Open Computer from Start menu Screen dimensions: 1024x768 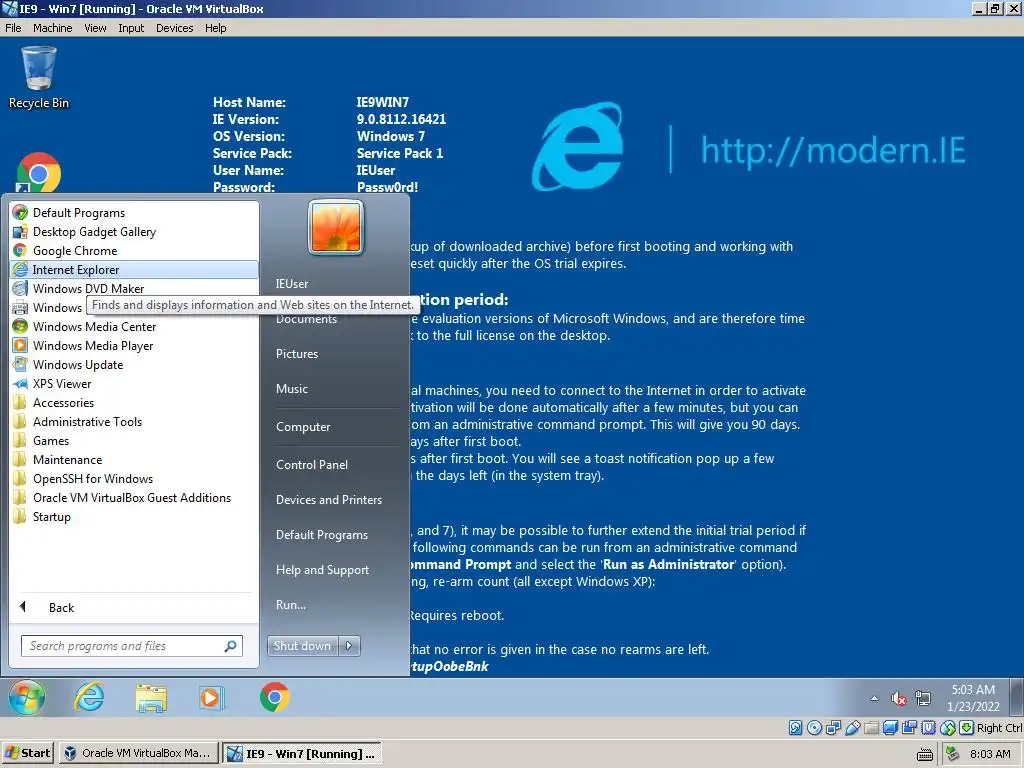pos(303,426)
